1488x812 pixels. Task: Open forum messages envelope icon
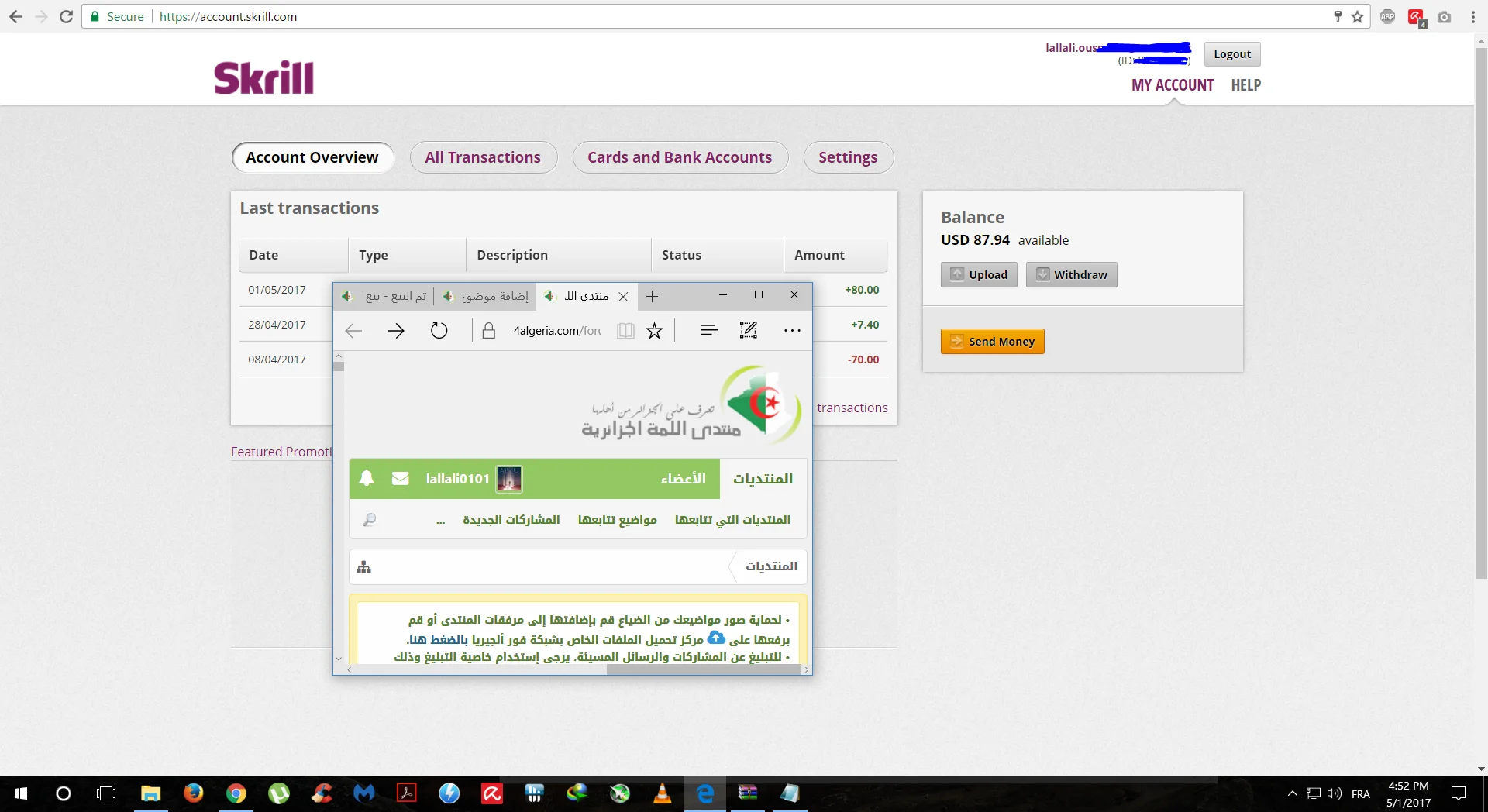pyautogui.click(x=400, y=478)
